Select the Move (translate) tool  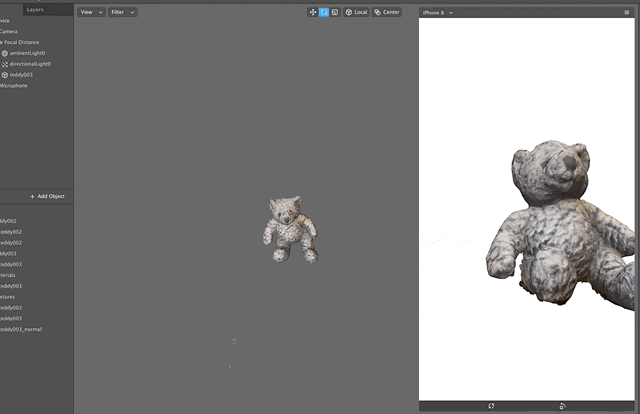click(x=313, y=12)
